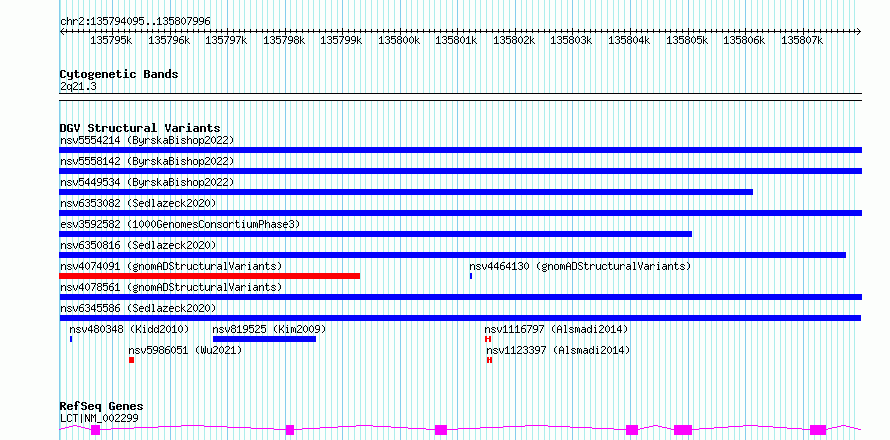Click the 135799k ruler label
This screenshot has width=890, height=440.
[x=342, y=40]
